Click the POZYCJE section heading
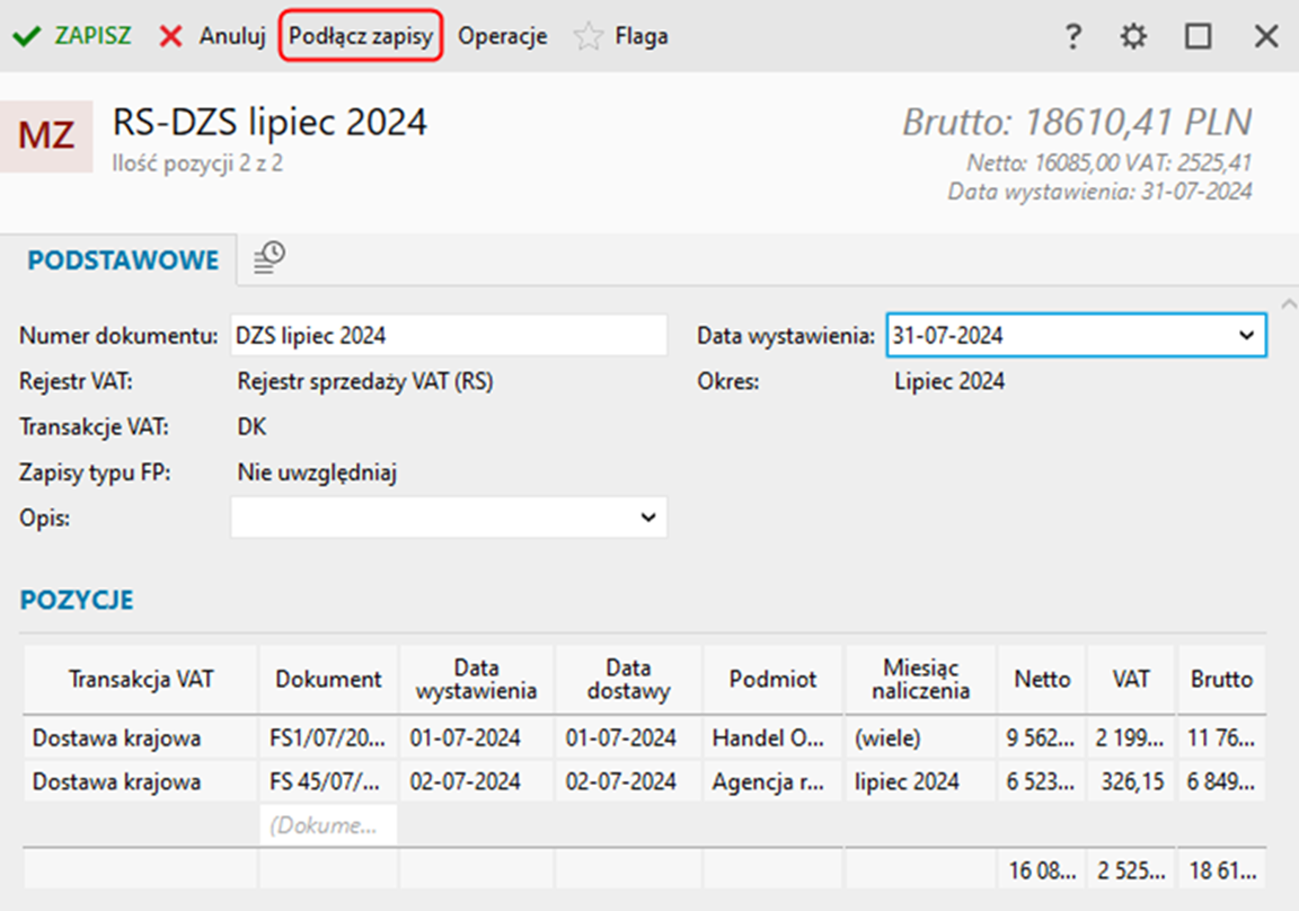1299x911 pixels. (x=77, y=600)
